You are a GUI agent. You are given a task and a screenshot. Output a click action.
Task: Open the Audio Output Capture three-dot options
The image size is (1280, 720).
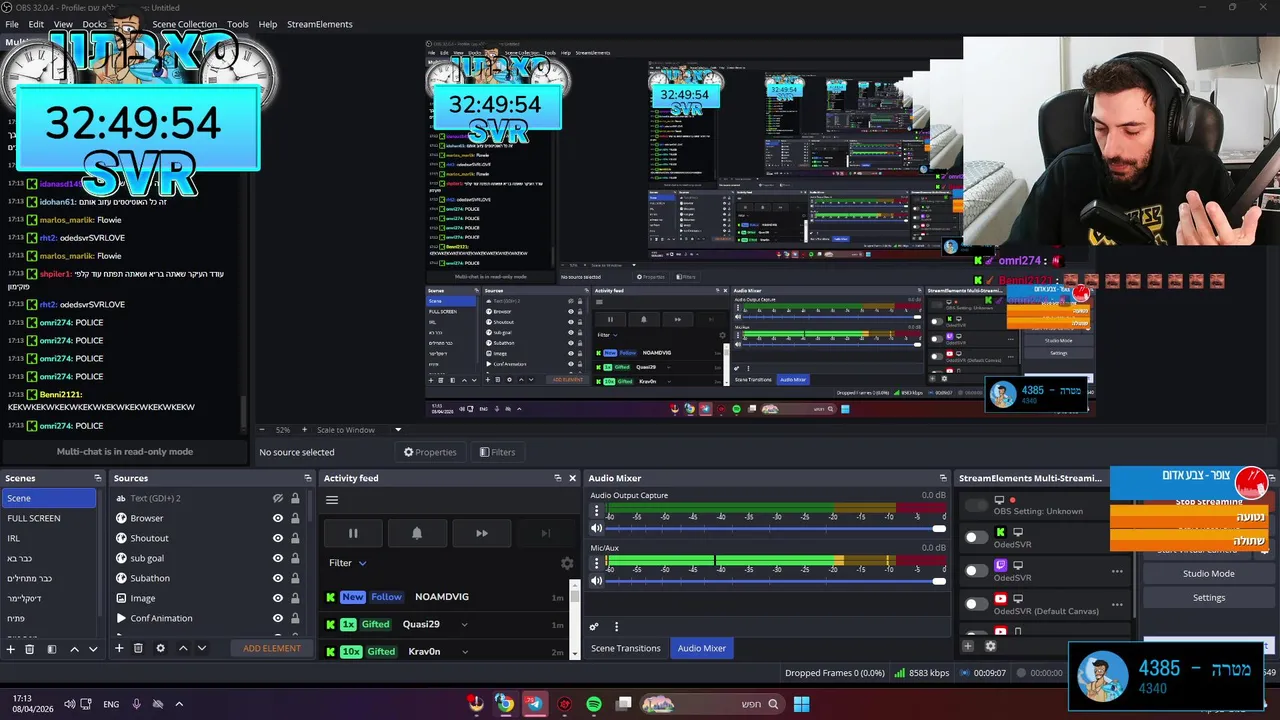tap(597, 511)
